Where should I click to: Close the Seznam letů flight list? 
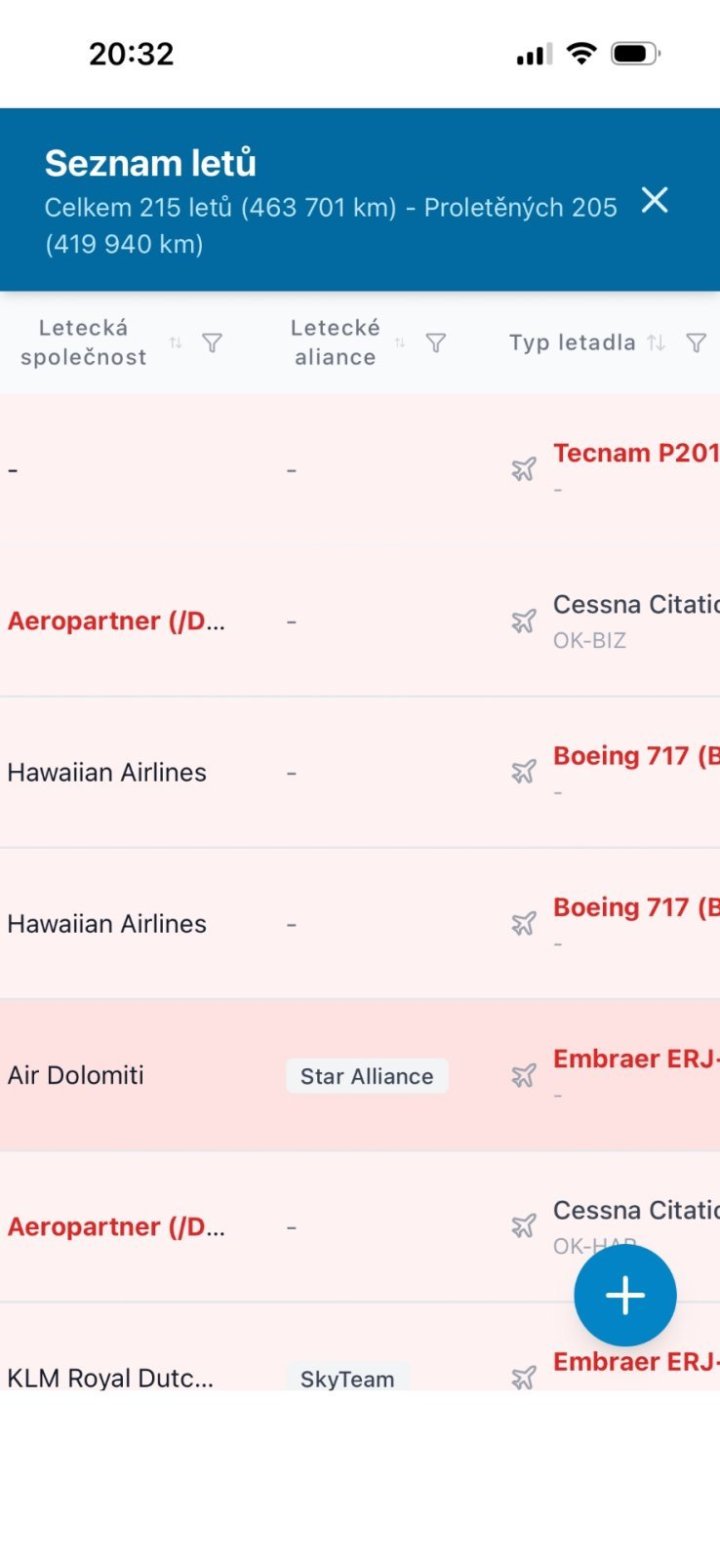[654, 201]
